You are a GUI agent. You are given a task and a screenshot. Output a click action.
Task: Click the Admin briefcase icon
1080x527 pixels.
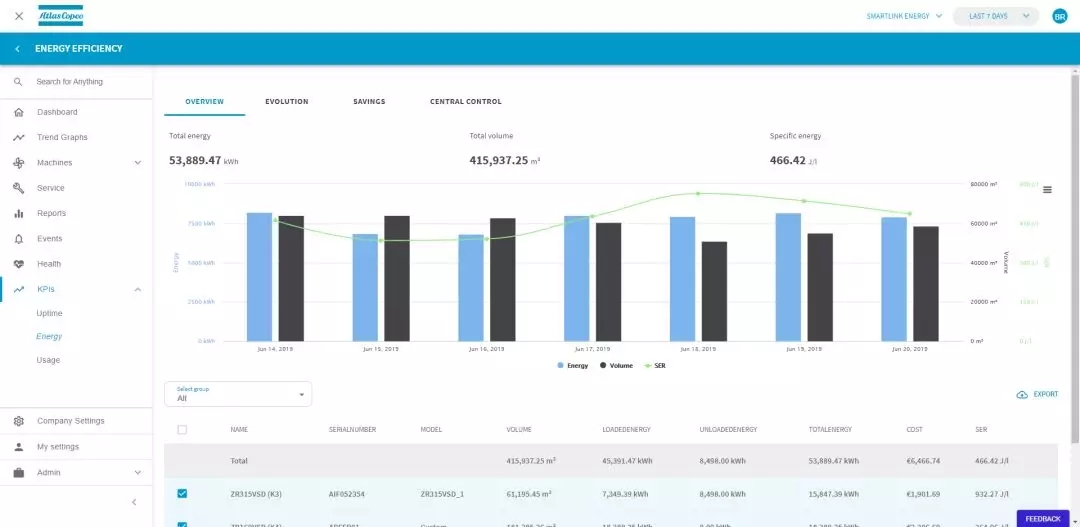point(19,473)
